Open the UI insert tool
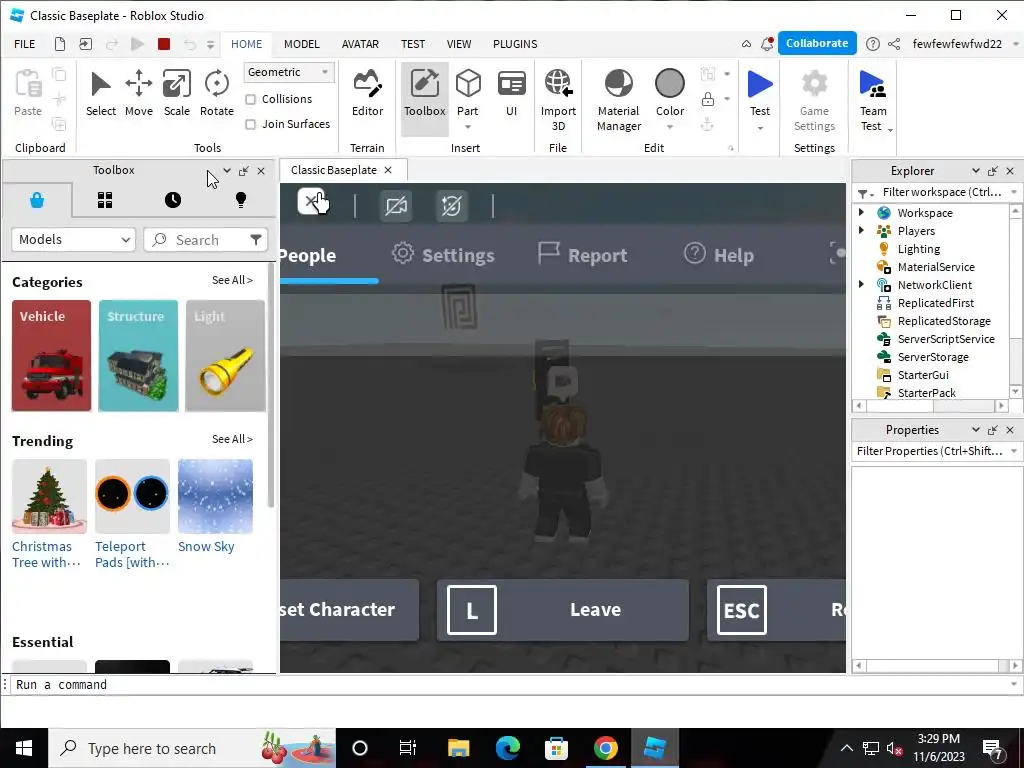The height and width of the screenshot is (768, 1024). [511, 93]
